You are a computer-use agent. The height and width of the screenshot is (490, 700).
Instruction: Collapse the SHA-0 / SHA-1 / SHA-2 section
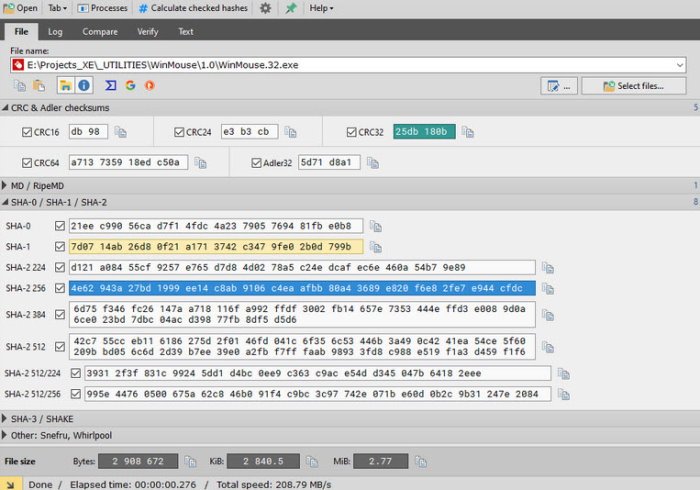5,202
